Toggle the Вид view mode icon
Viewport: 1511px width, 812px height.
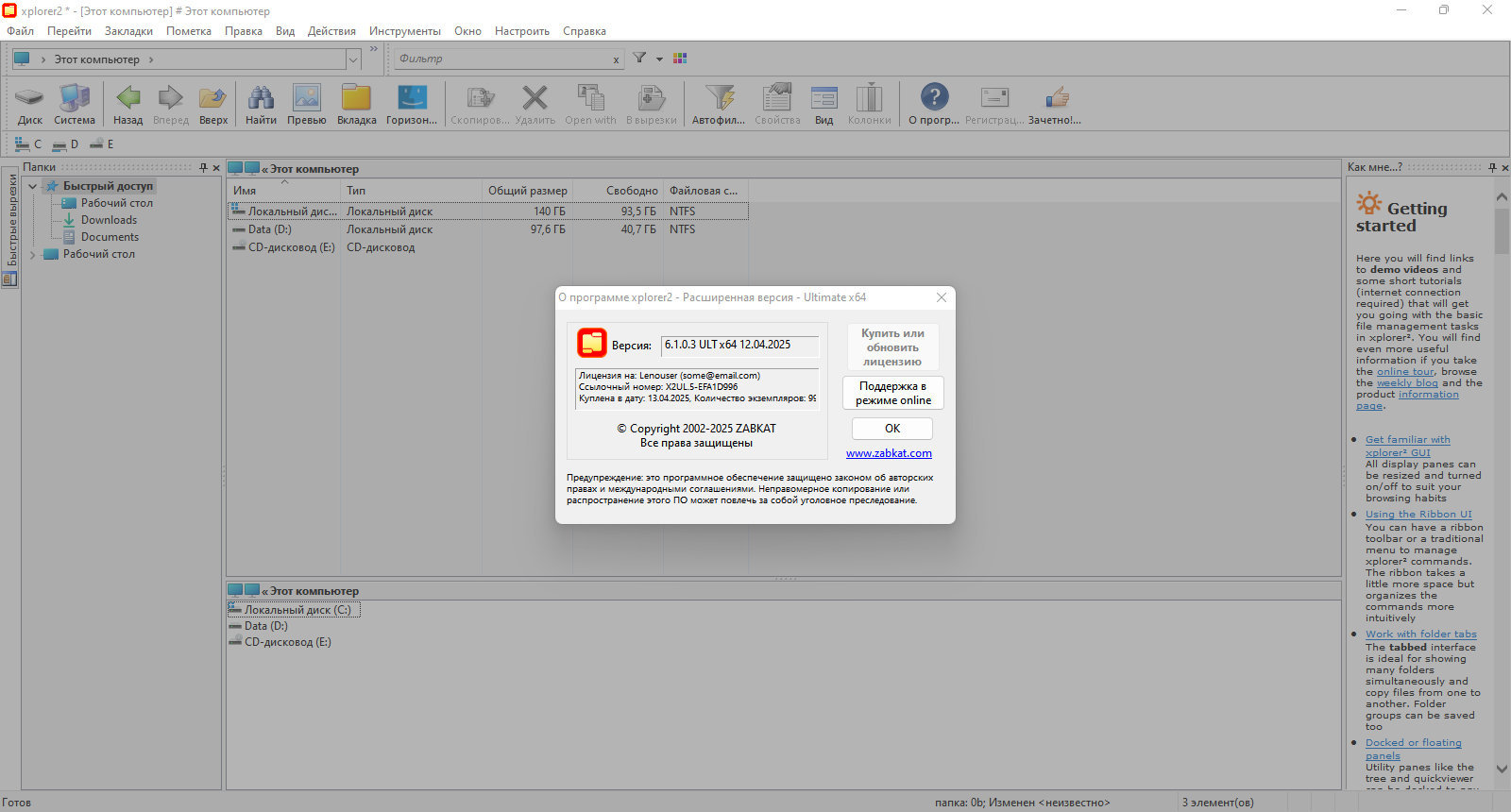[x=823, y=98]
